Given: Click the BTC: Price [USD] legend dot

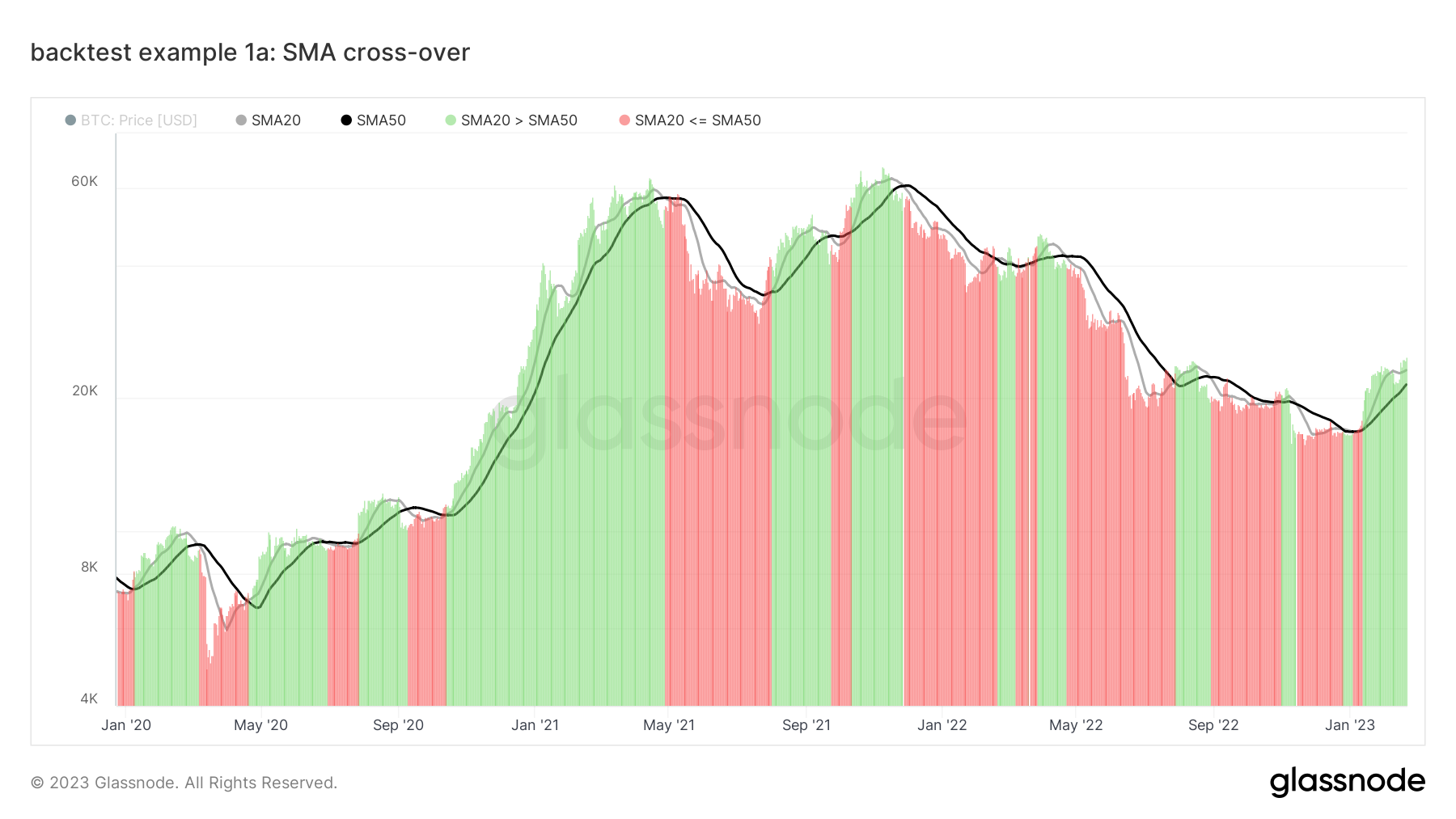Looking at the screenshot, I should (71, 120).
